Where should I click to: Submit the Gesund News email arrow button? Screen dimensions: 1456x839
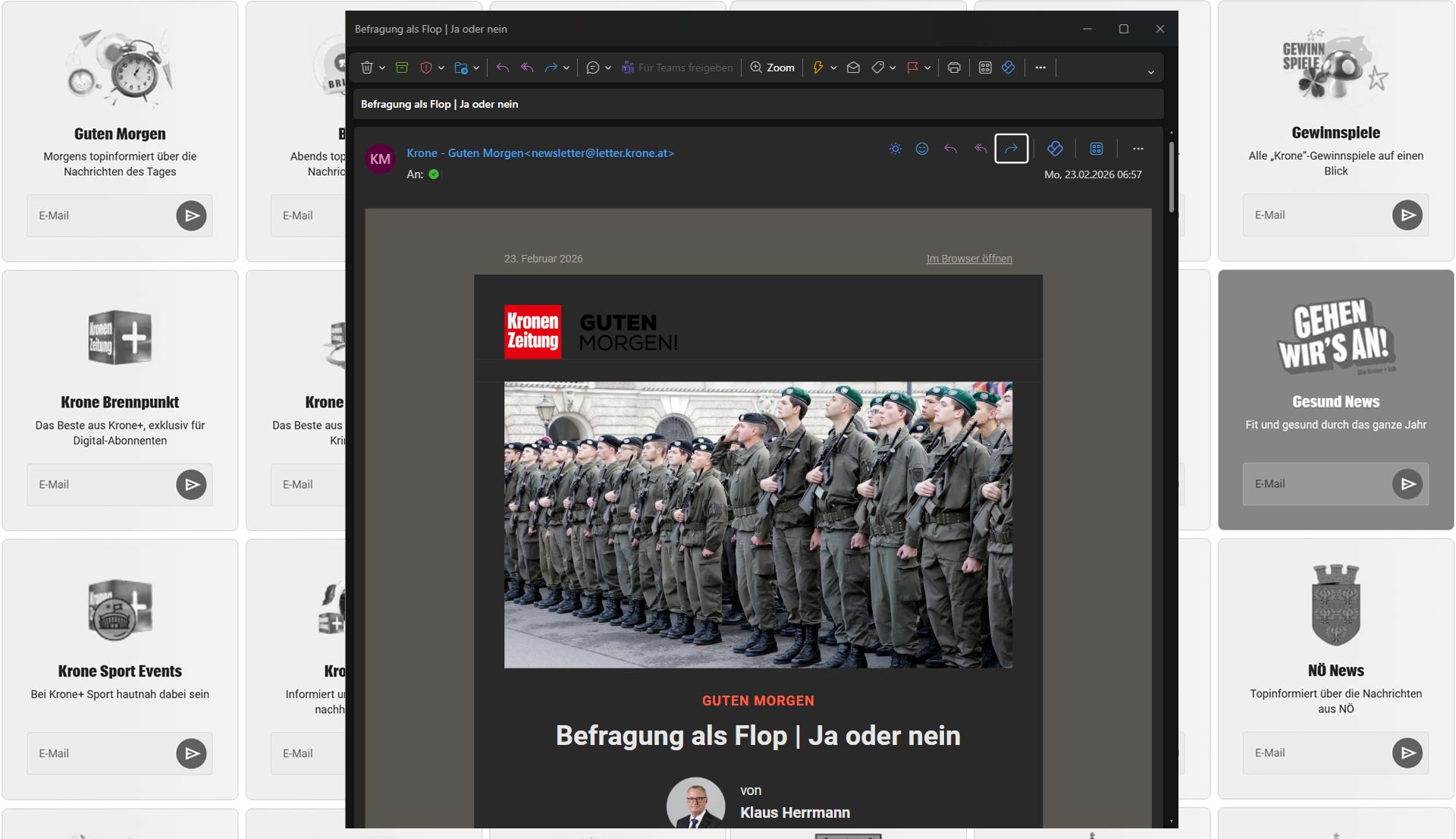point(1407,484)
